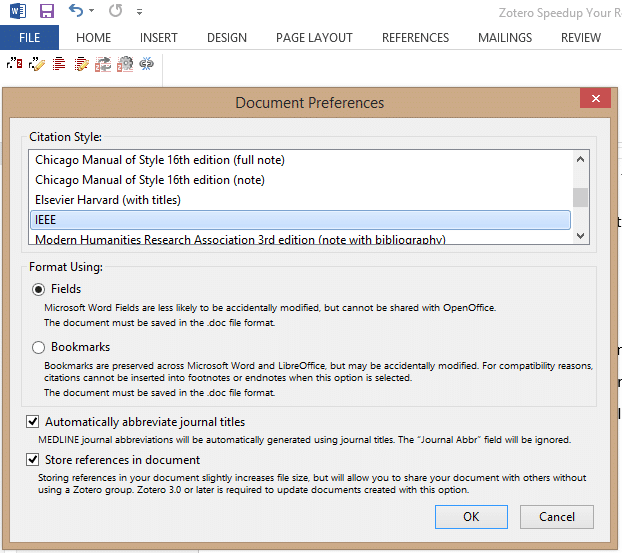Click the Save icon in Quick Access Toolbar
The width and height of the screenshot is (622, 553).
point(47,12)
